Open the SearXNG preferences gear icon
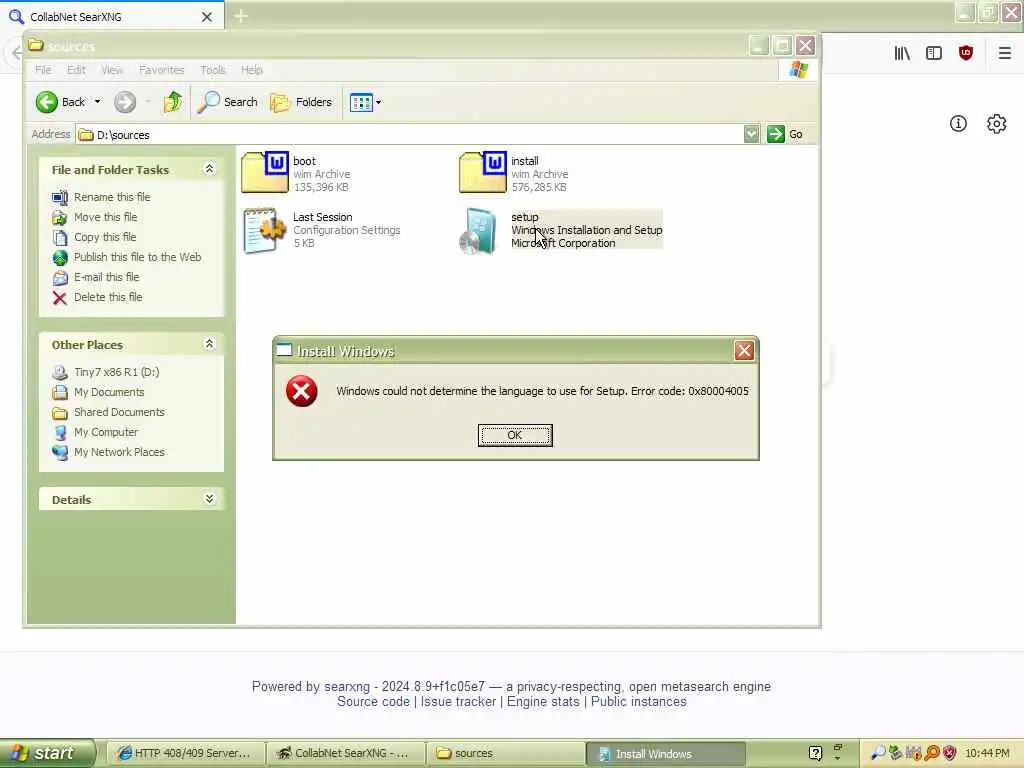Viewport: 1024px width, 768px height. 997,123
